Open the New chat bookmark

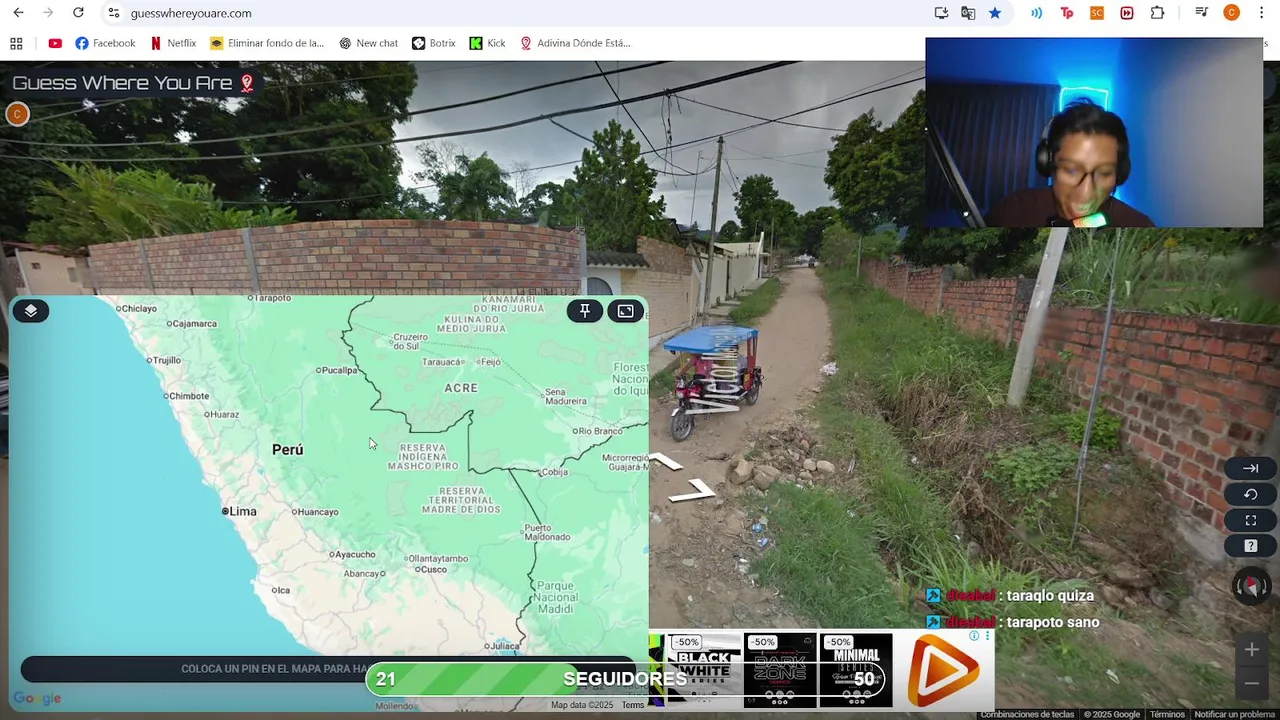click(x=368, y=43)
